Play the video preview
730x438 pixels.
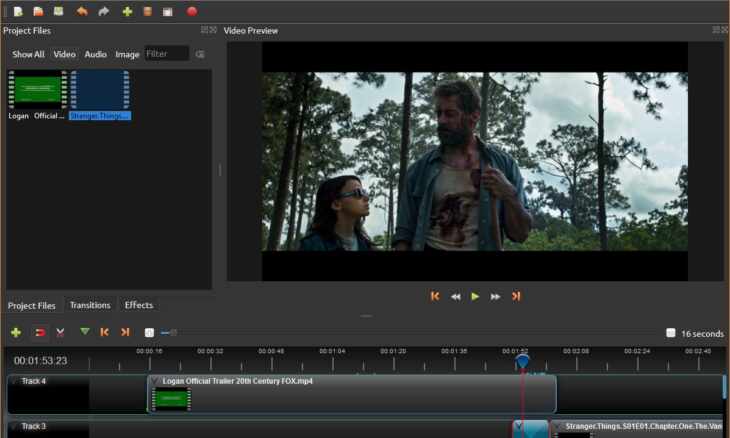coord(475,296)
